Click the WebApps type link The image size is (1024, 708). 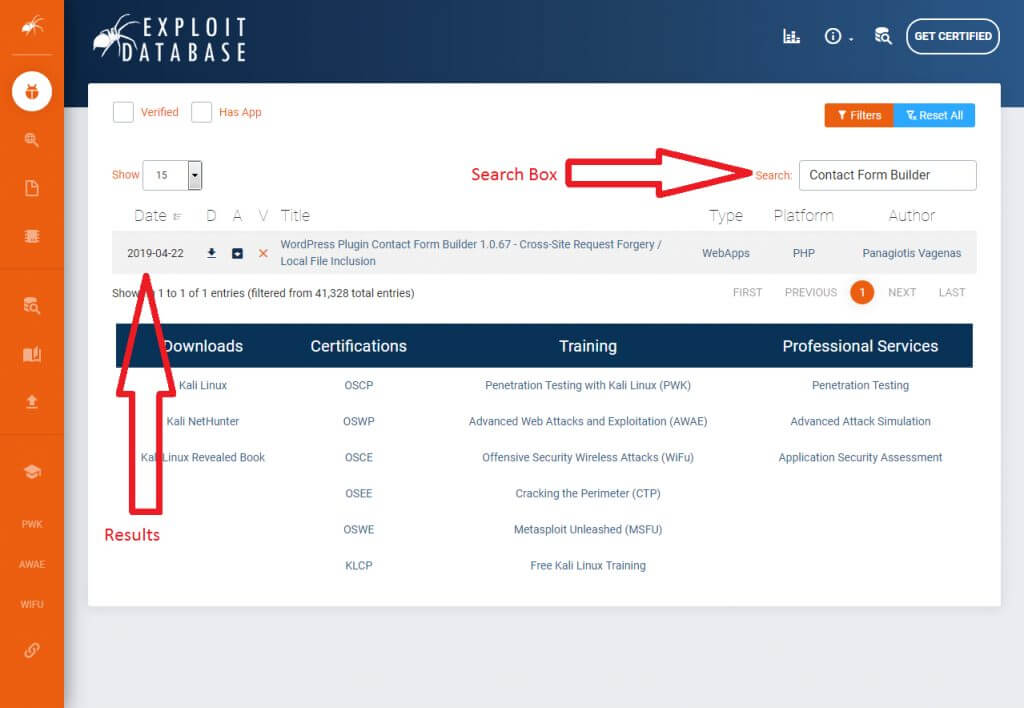click(726, 253)
